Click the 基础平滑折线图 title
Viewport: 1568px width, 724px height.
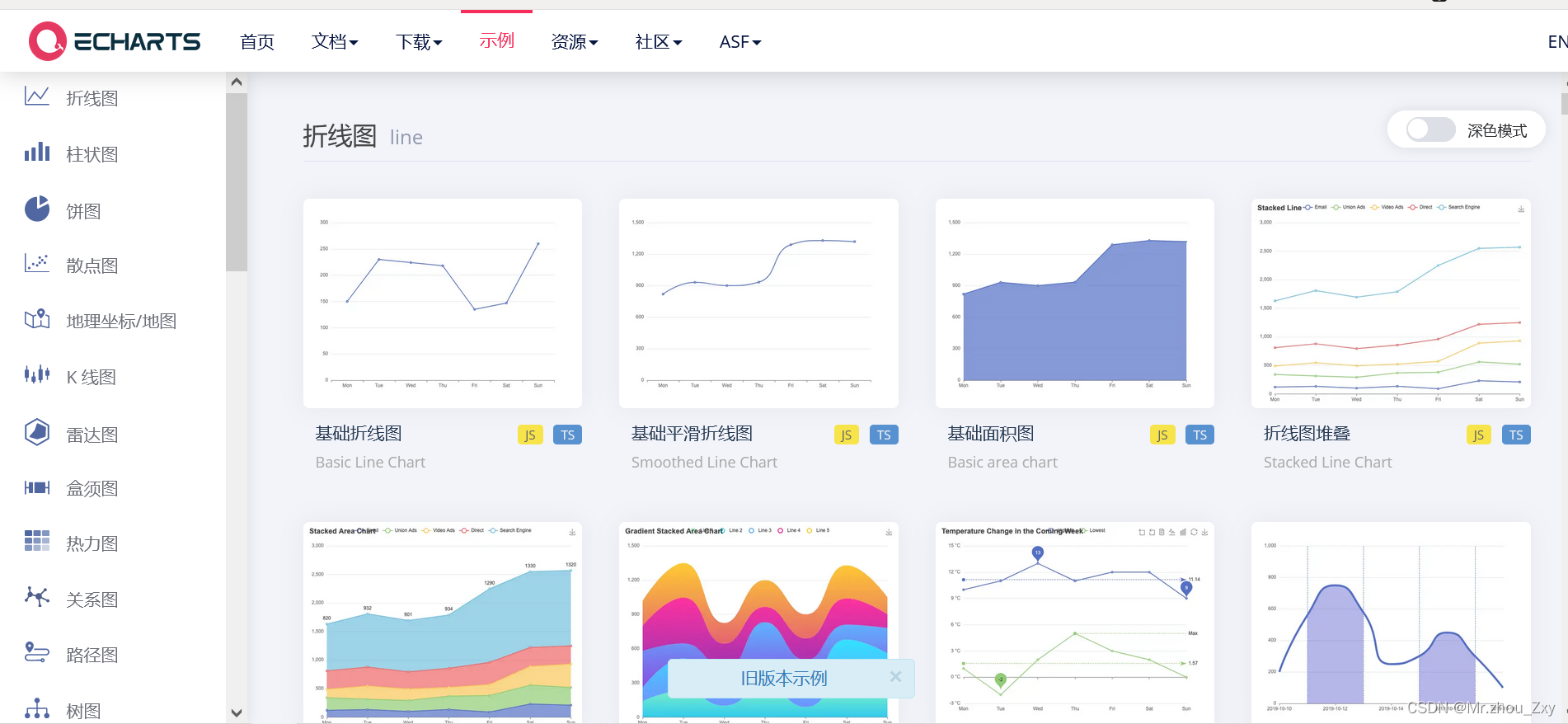point(692,434)
